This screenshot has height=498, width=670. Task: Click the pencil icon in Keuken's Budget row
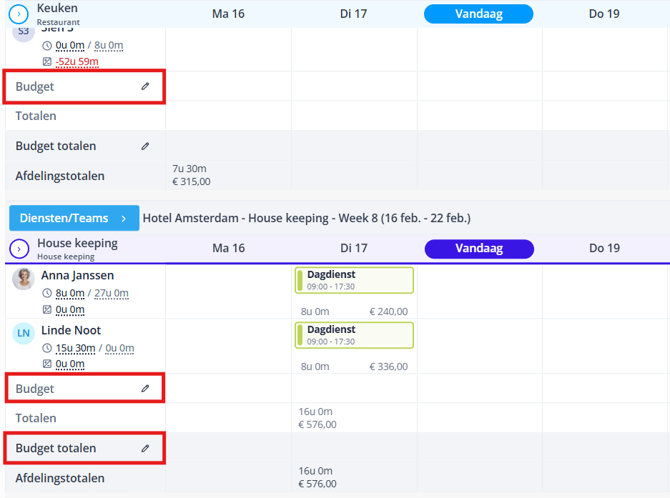[x=145, y=87]
